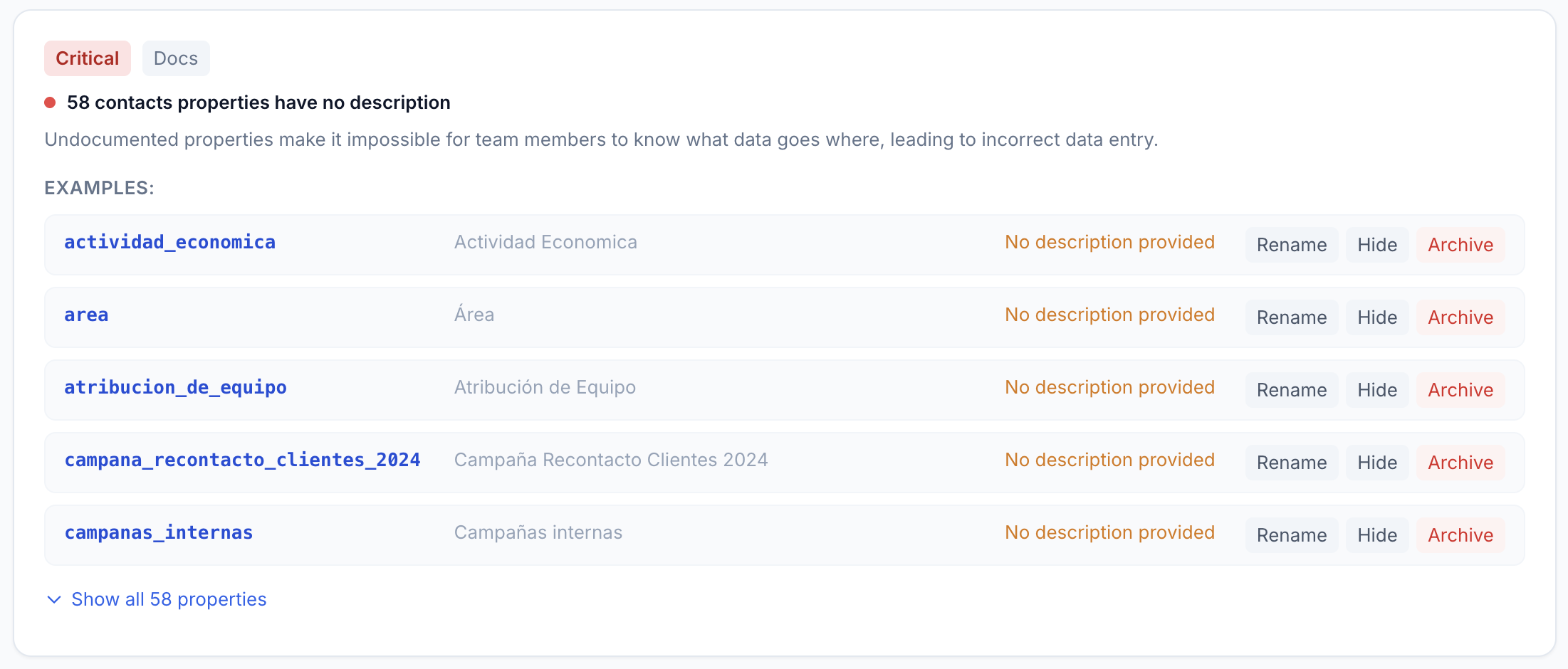Hide the campanas_internas property
This screenshot has height=669, width=1568.
[1376, 535]
